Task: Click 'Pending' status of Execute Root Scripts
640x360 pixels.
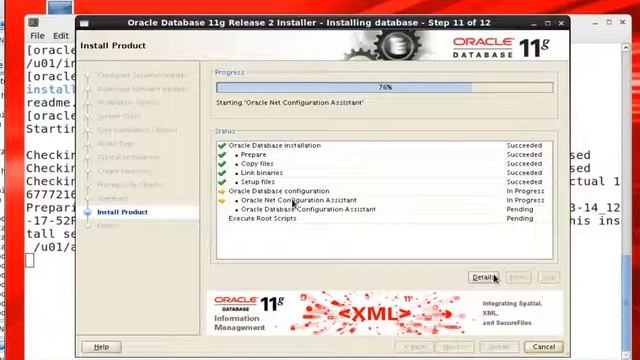Action: [520, 219]
